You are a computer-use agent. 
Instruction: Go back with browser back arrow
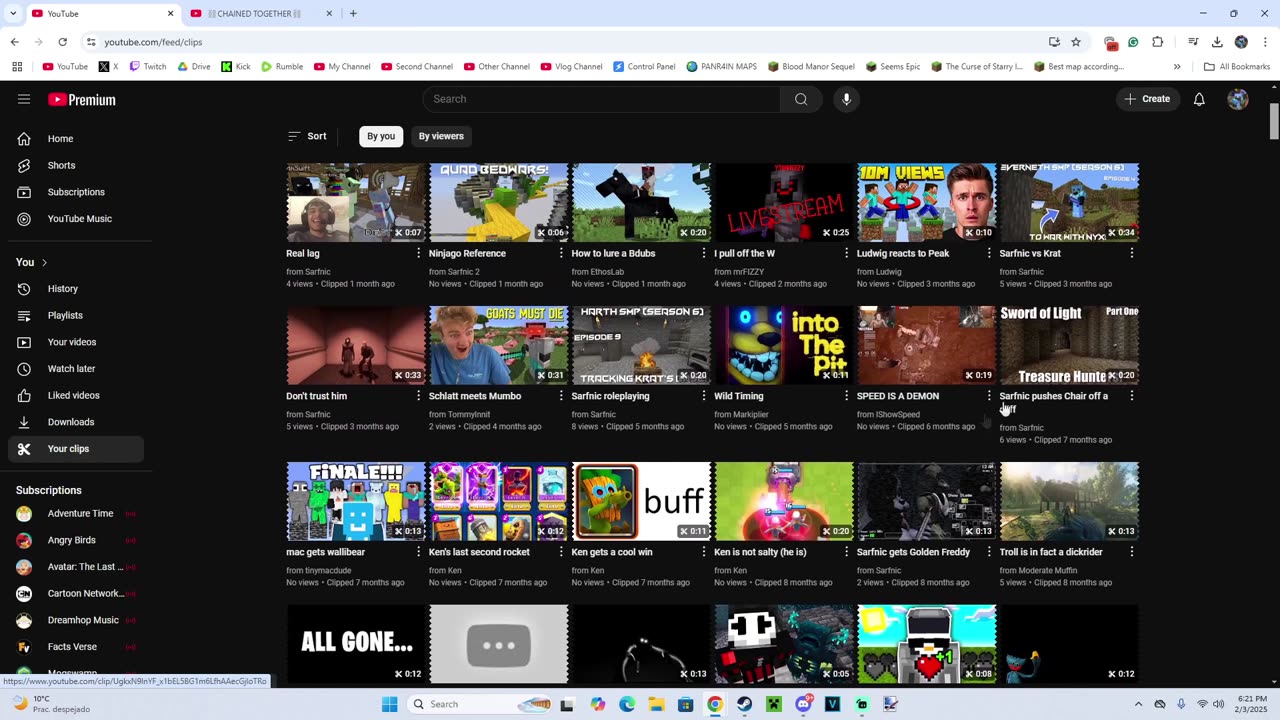tap(14, 42)
